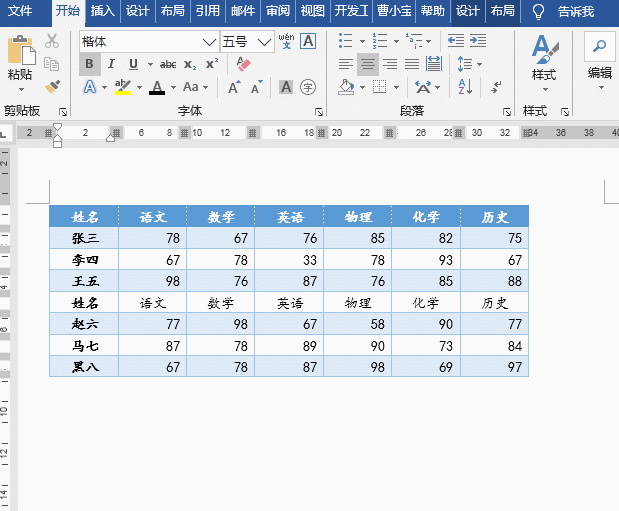Click the Subscript x₂ icon
619x511 pixels.
tap(191, 64)
